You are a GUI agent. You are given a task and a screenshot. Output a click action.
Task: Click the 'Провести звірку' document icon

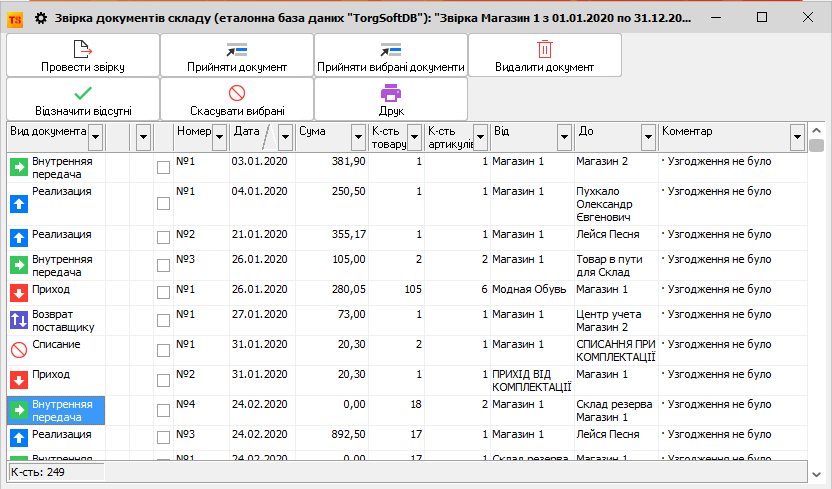83,48
